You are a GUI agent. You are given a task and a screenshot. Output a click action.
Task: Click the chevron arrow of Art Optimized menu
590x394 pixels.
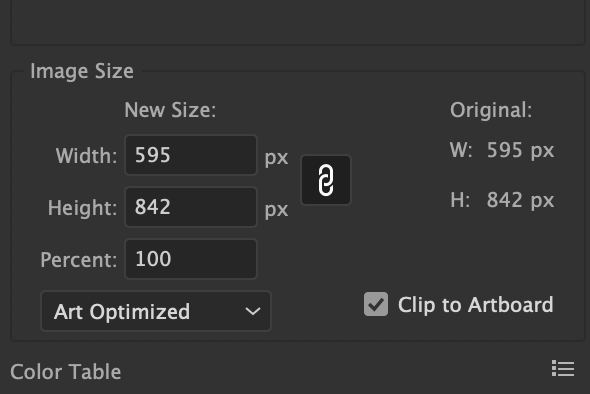tap(252, 312)
